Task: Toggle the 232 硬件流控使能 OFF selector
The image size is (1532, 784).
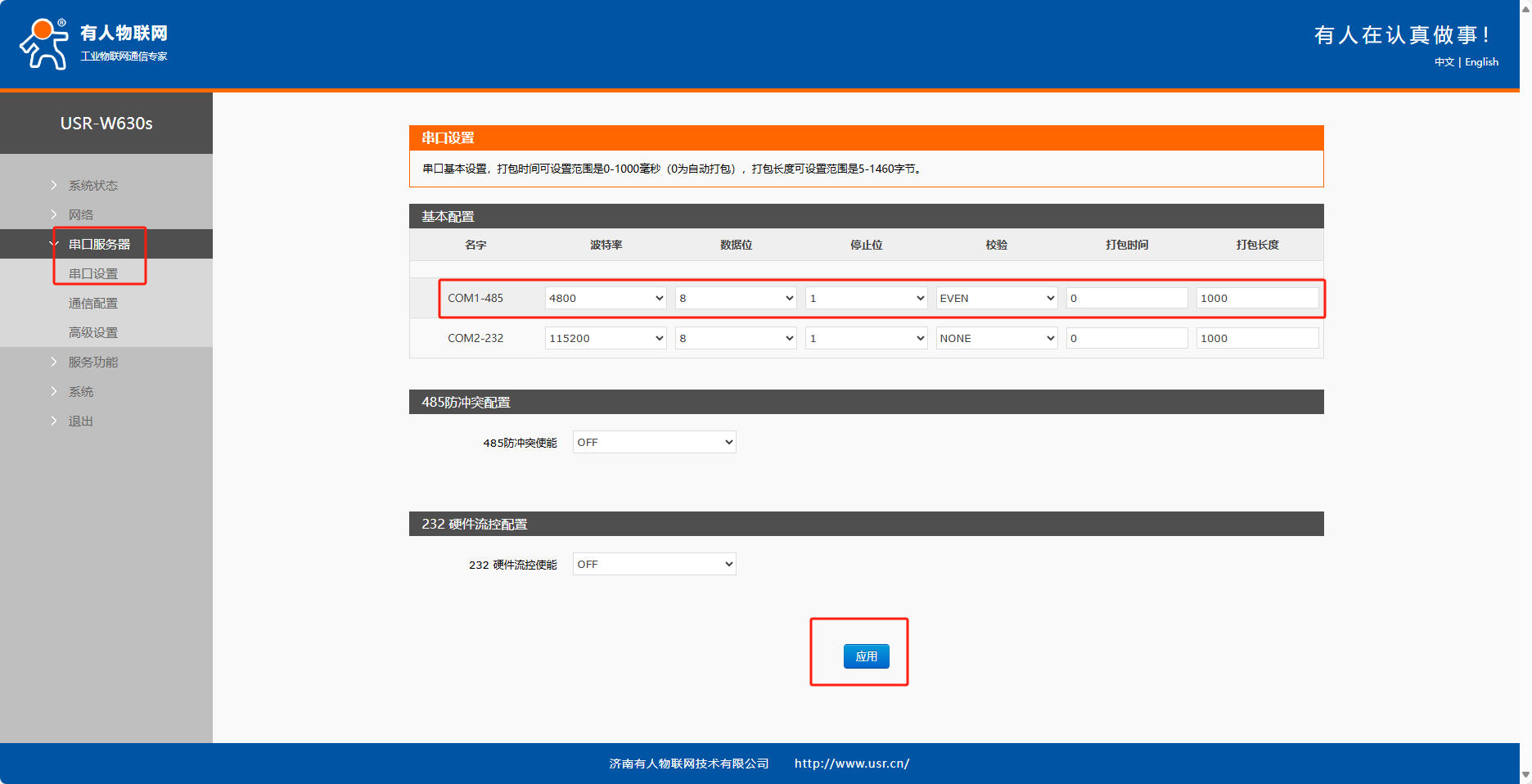Action: (x=654, y=564)
